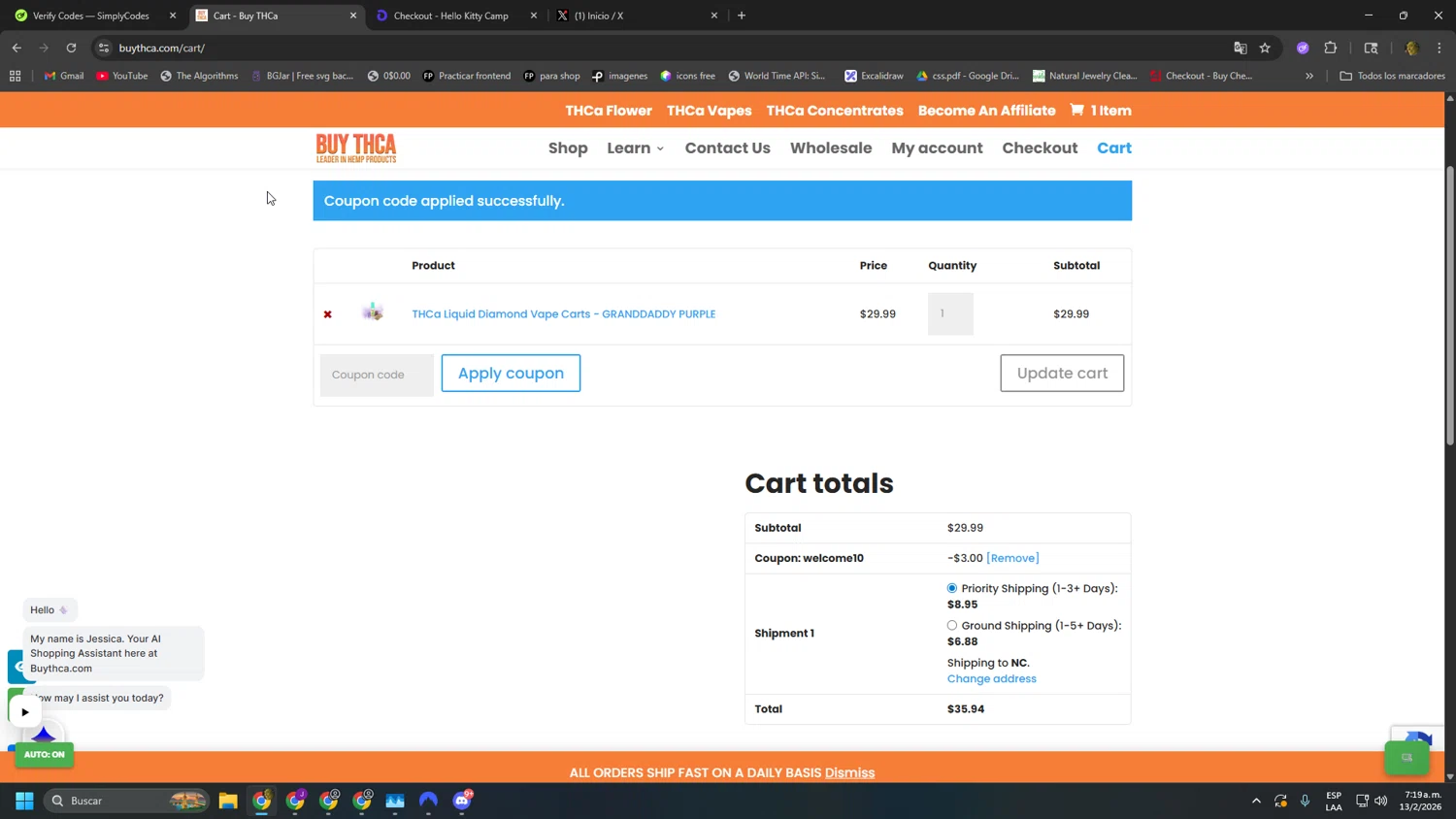Open THCa Concentrates category
The width and height of the screenshot is (1456, 819).
pos(835,111)
